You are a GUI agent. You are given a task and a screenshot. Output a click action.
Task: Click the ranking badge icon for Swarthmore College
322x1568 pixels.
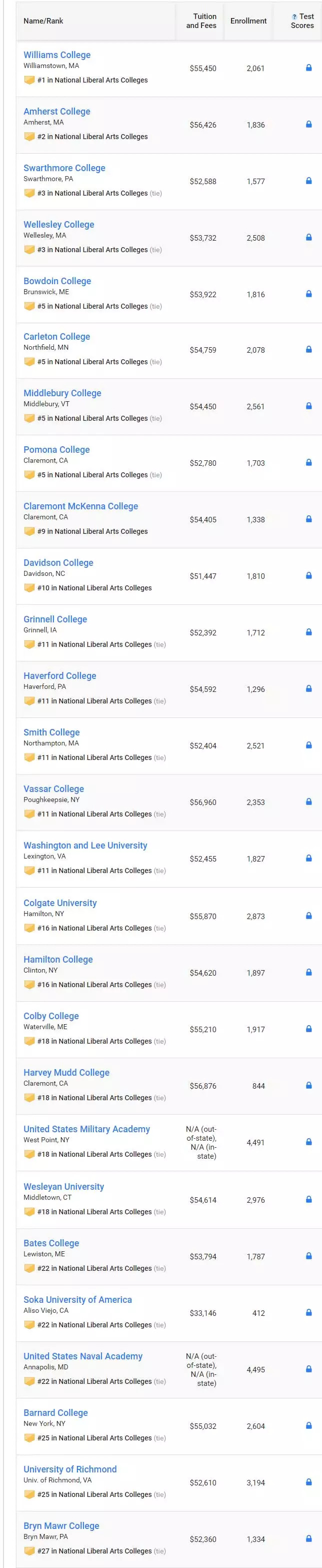tap(29, 193)
